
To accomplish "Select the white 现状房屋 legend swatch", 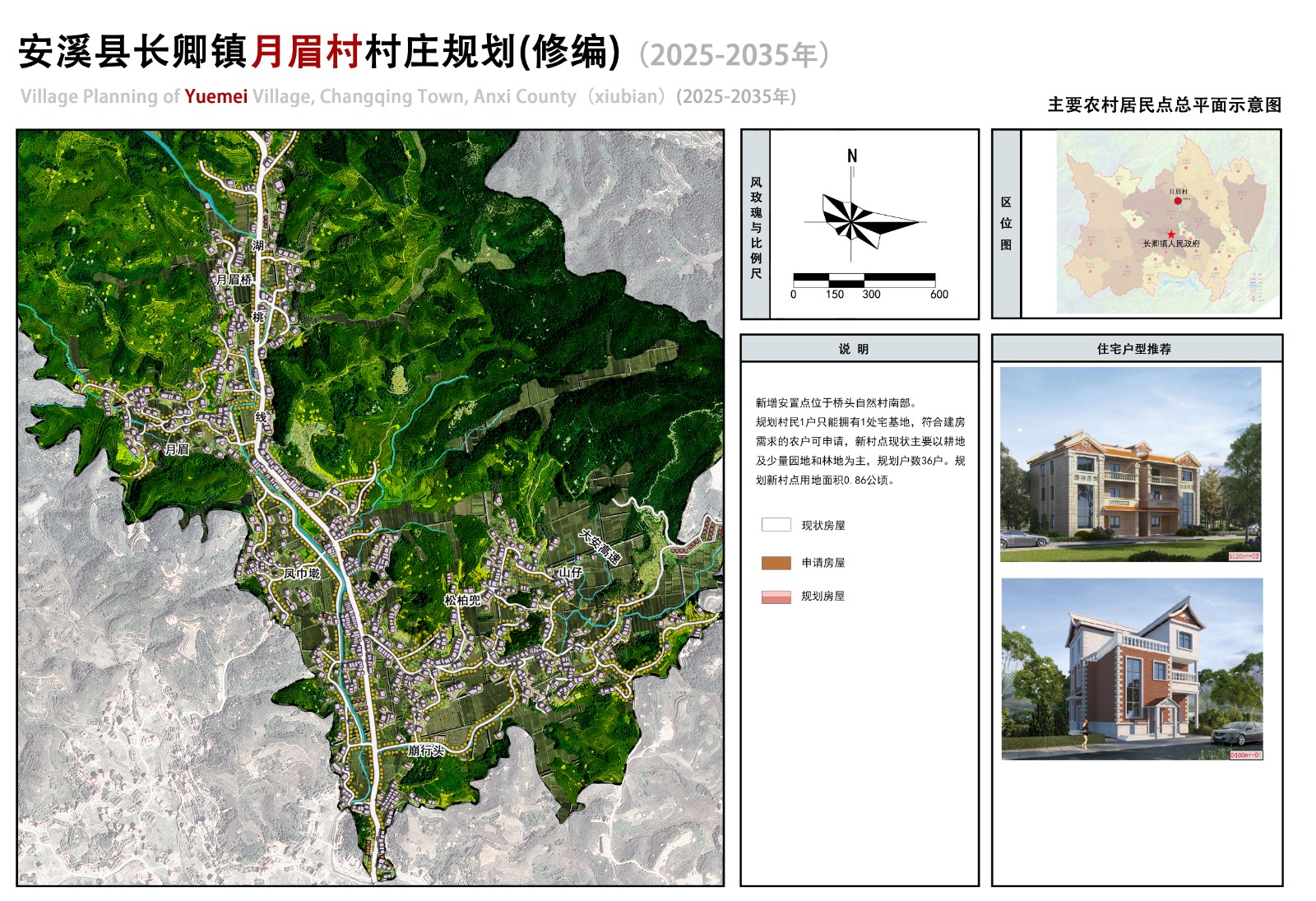I will 776,525.
